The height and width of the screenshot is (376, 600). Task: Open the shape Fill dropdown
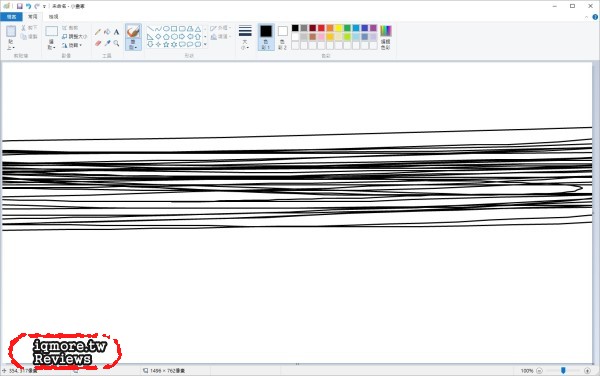(220, 37)
